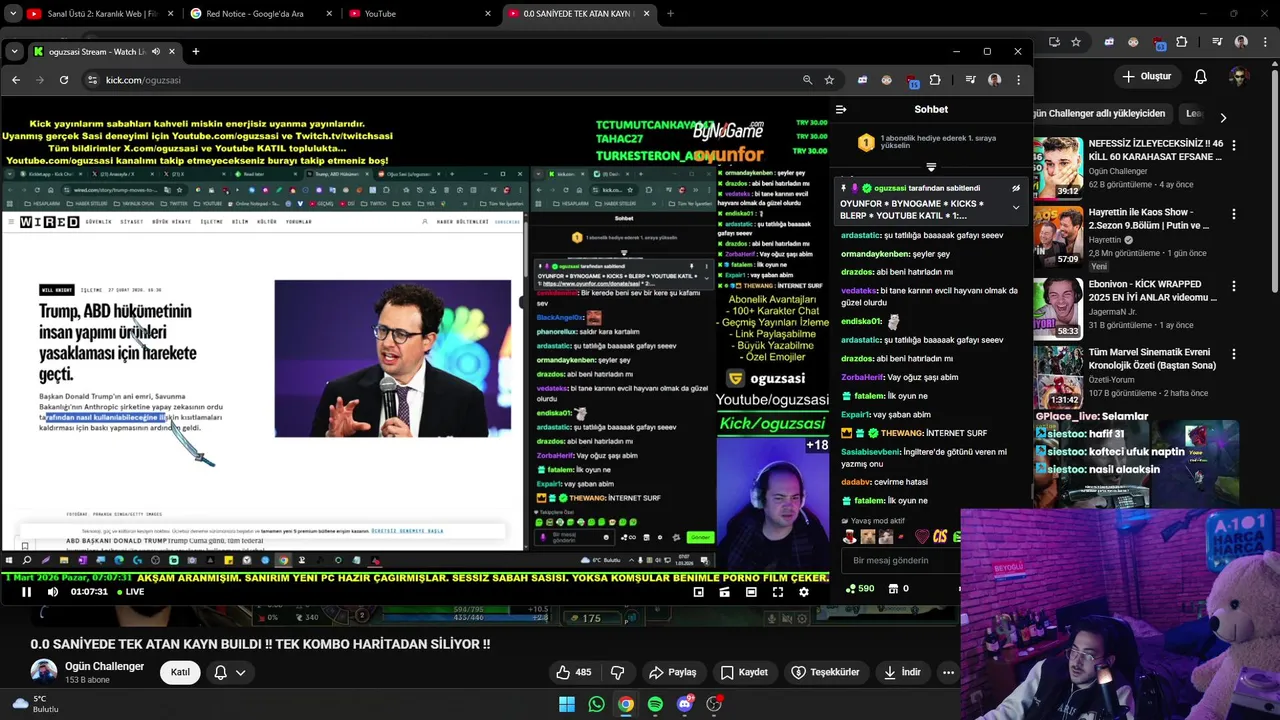Open more actions dots beside İndir
Image resolution: width=1280 pixels, height=720 pixels.
click(948, 672)
